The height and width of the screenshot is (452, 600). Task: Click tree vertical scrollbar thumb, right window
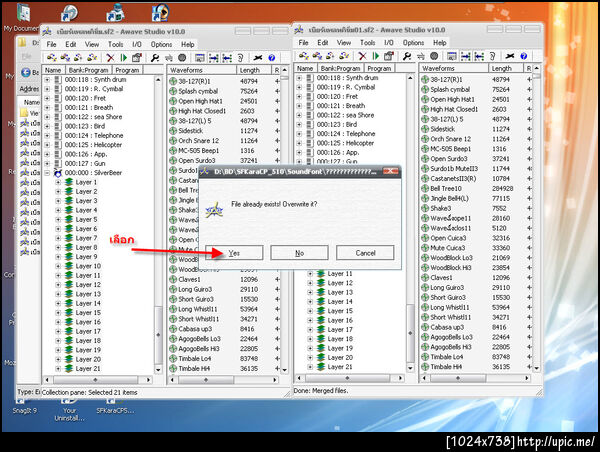pos(410,333)
